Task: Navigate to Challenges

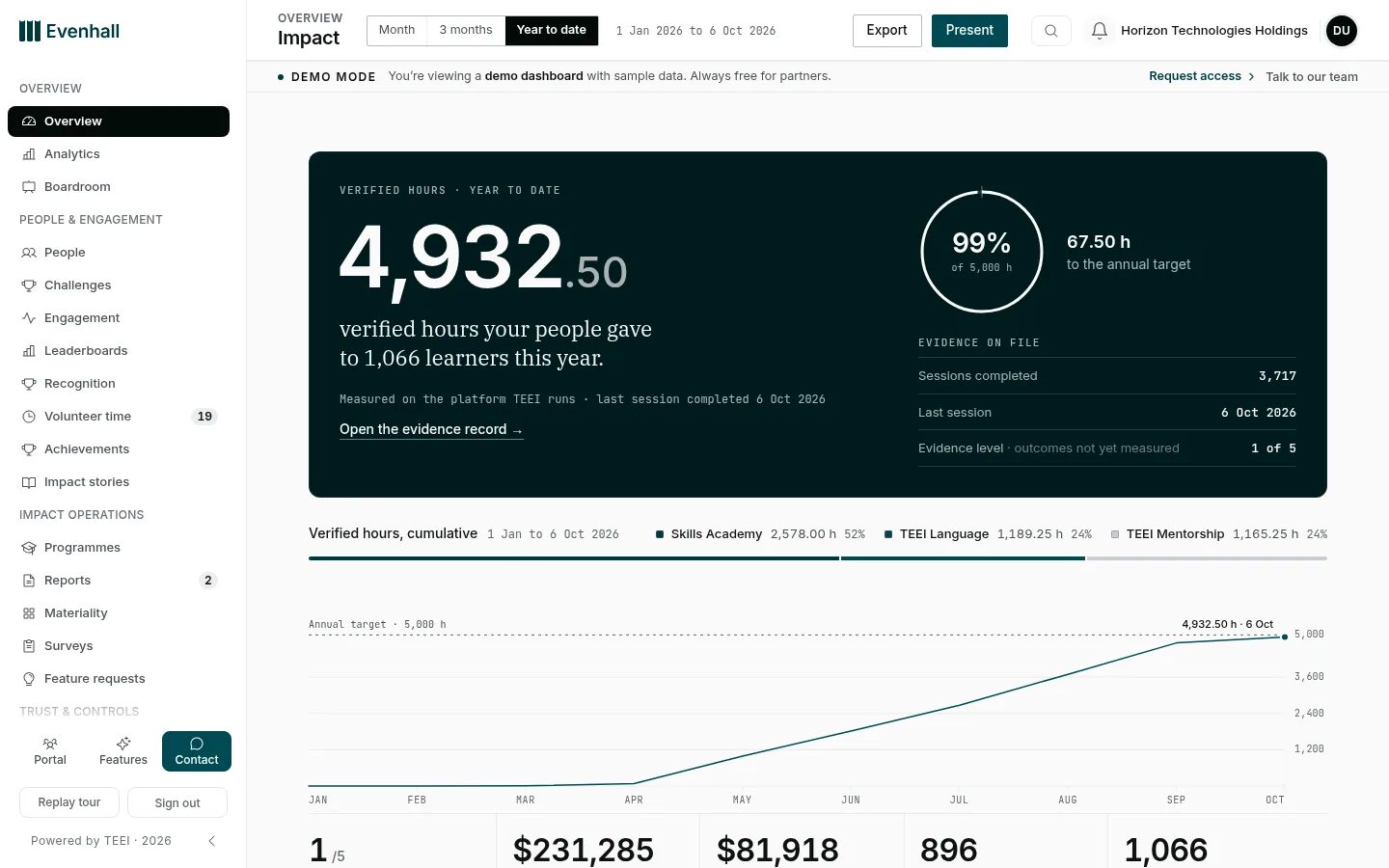Action: [119, 285]
